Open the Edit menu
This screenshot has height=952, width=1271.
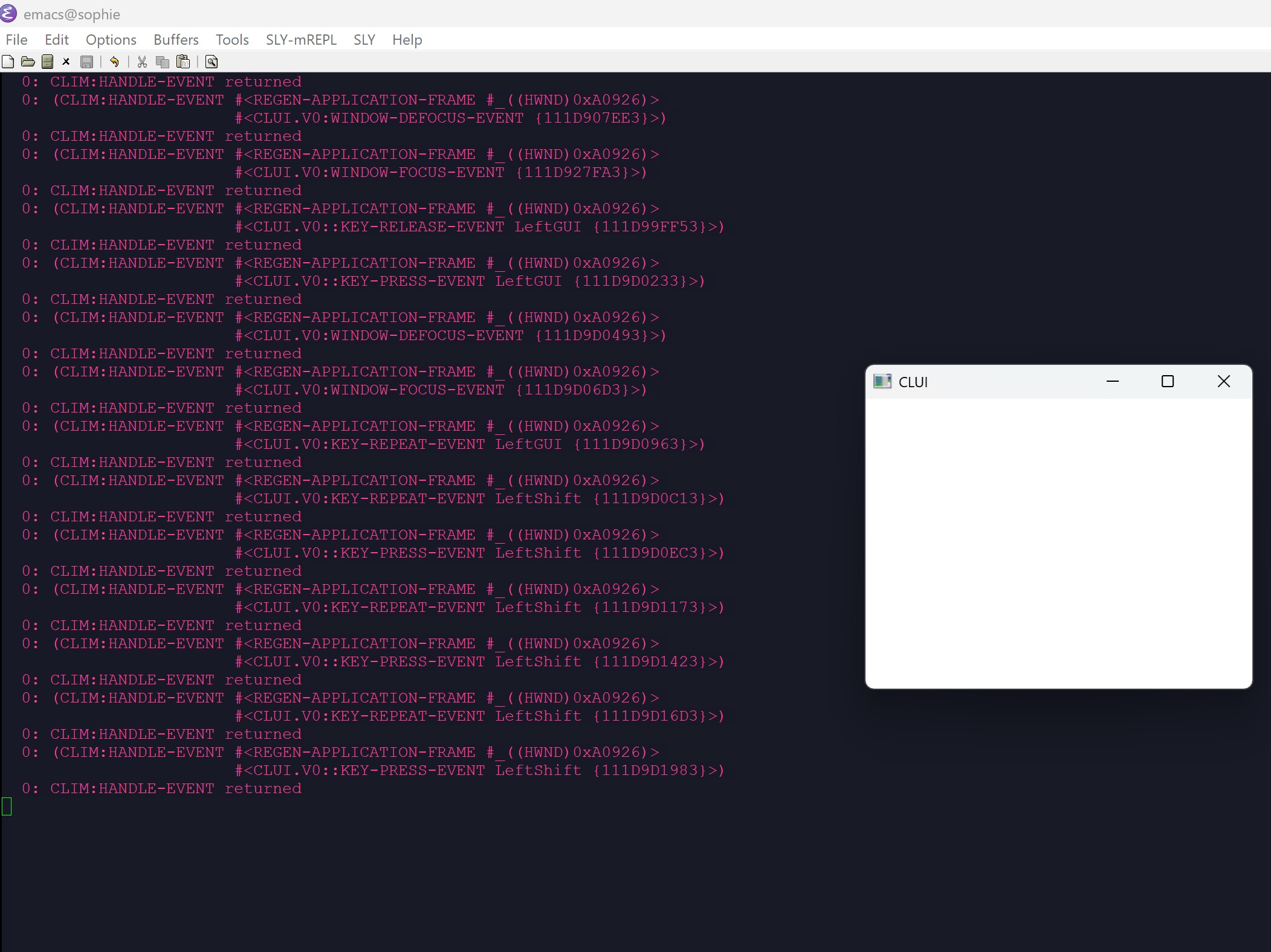[x=56, y=40]
